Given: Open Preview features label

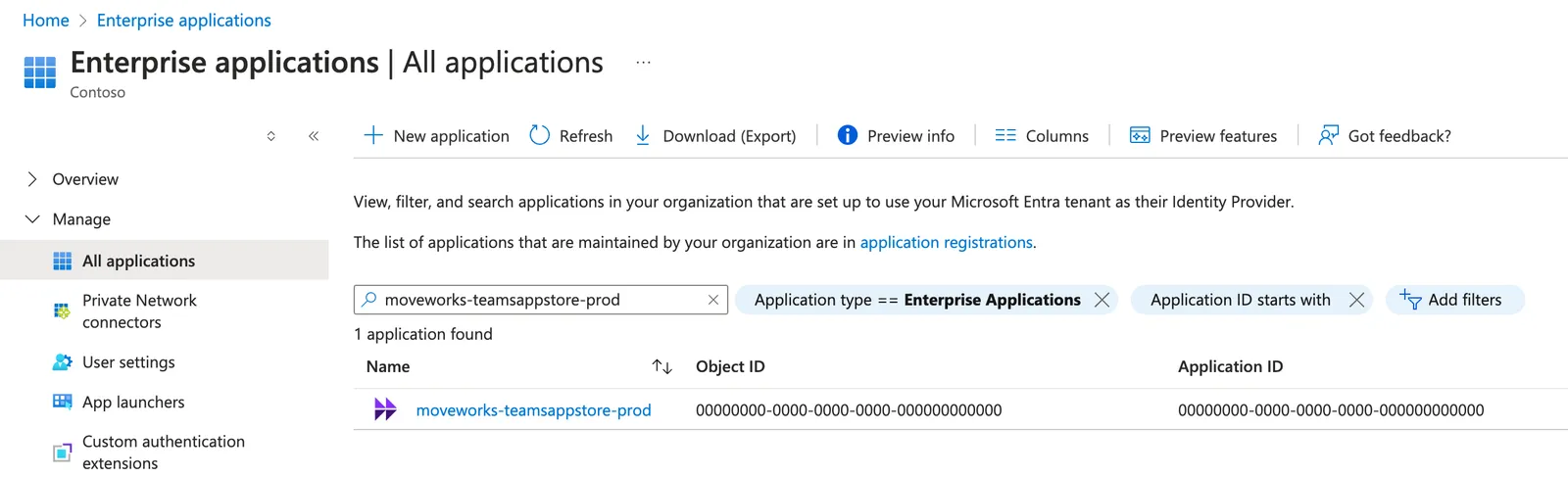Looking at the screenshot, I should [1218, 136].
